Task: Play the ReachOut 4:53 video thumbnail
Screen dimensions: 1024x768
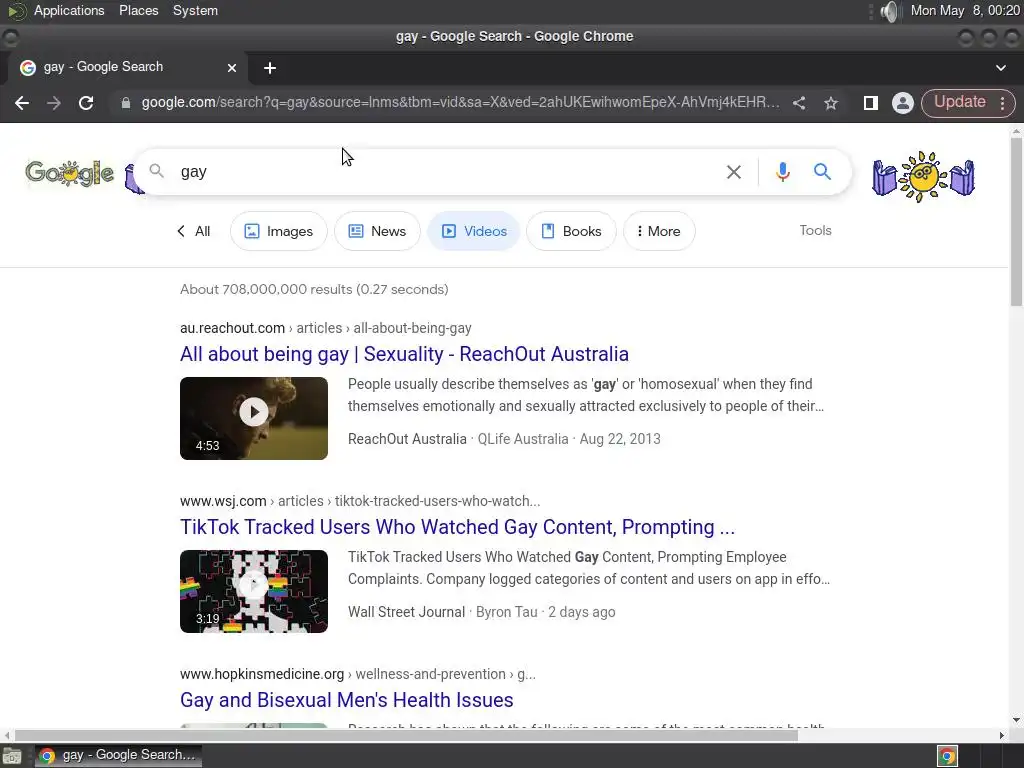Action: click(254, 418)
